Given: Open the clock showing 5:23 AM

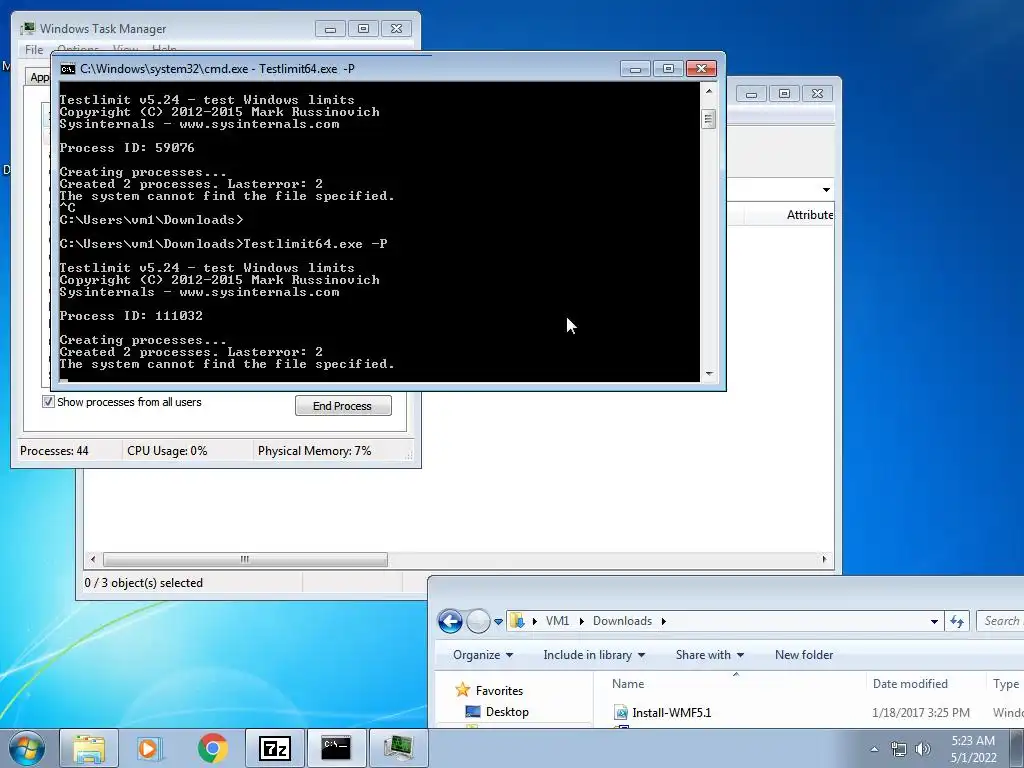Looking at the screenshot, I should (x=973, y=749).
